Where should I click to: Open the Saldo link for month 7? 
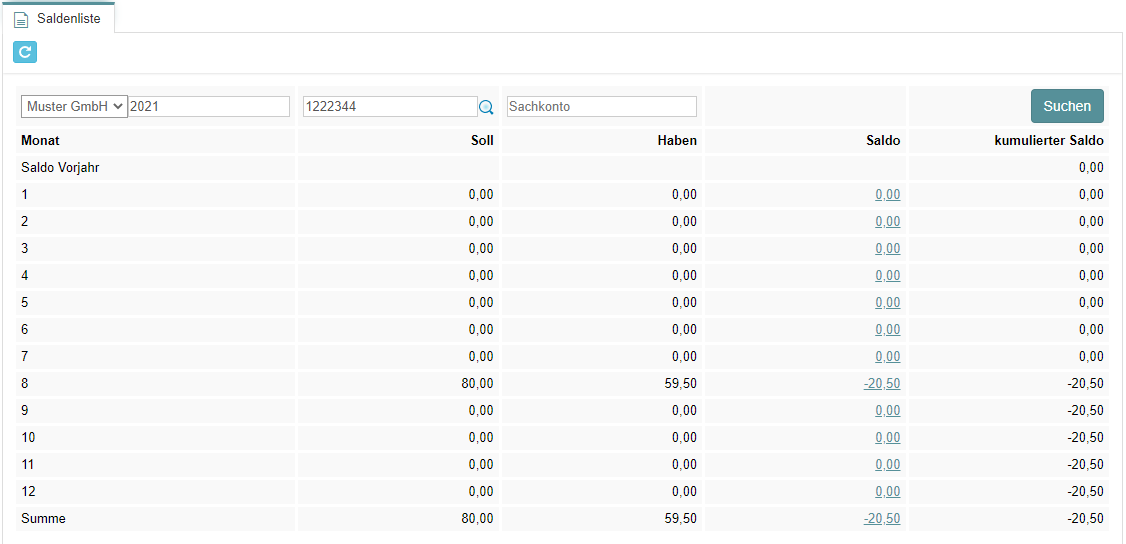(888, 357)
